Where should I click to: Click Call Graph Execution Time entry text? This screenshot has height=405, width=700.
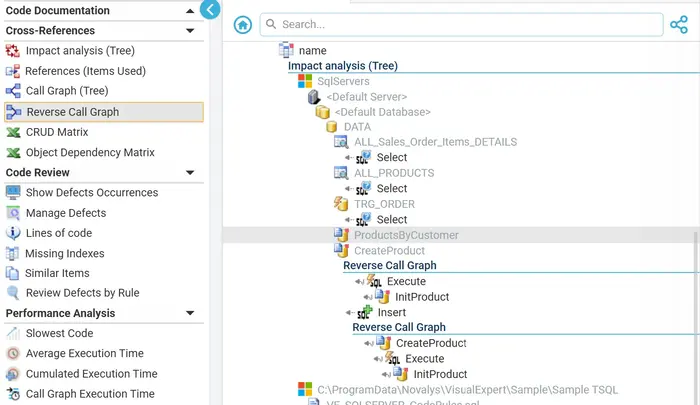90,394
